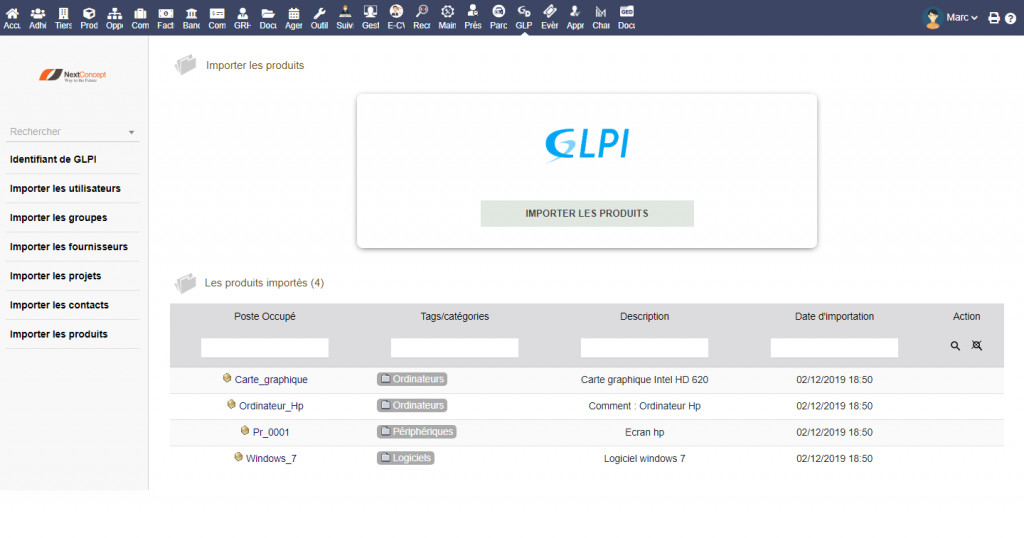
Task: Expand the Rechercher search dropdown
Action: 131,132
